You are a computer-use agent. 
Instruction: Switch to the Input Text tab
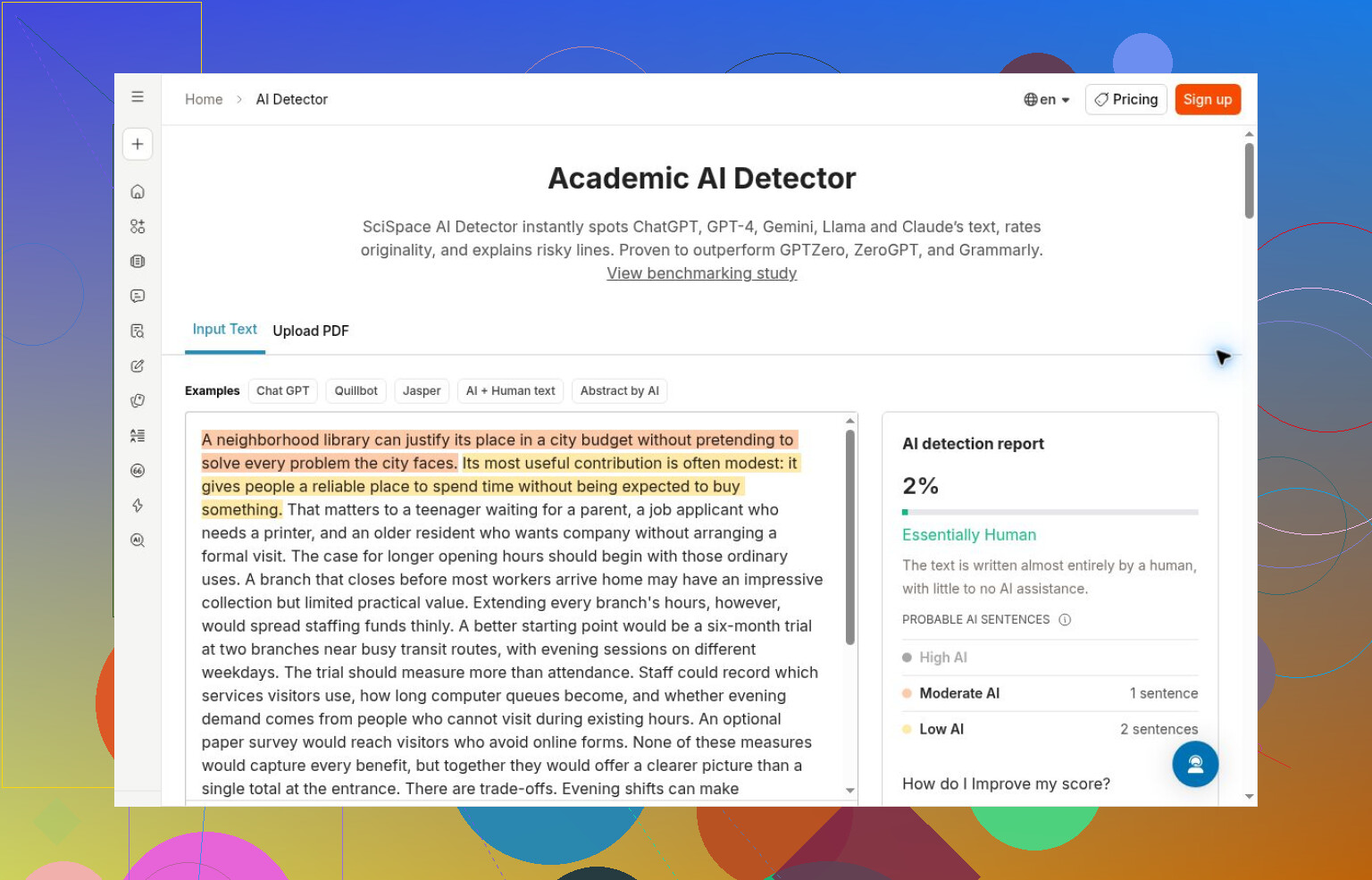pyautogui.click(x=225, y=330)
